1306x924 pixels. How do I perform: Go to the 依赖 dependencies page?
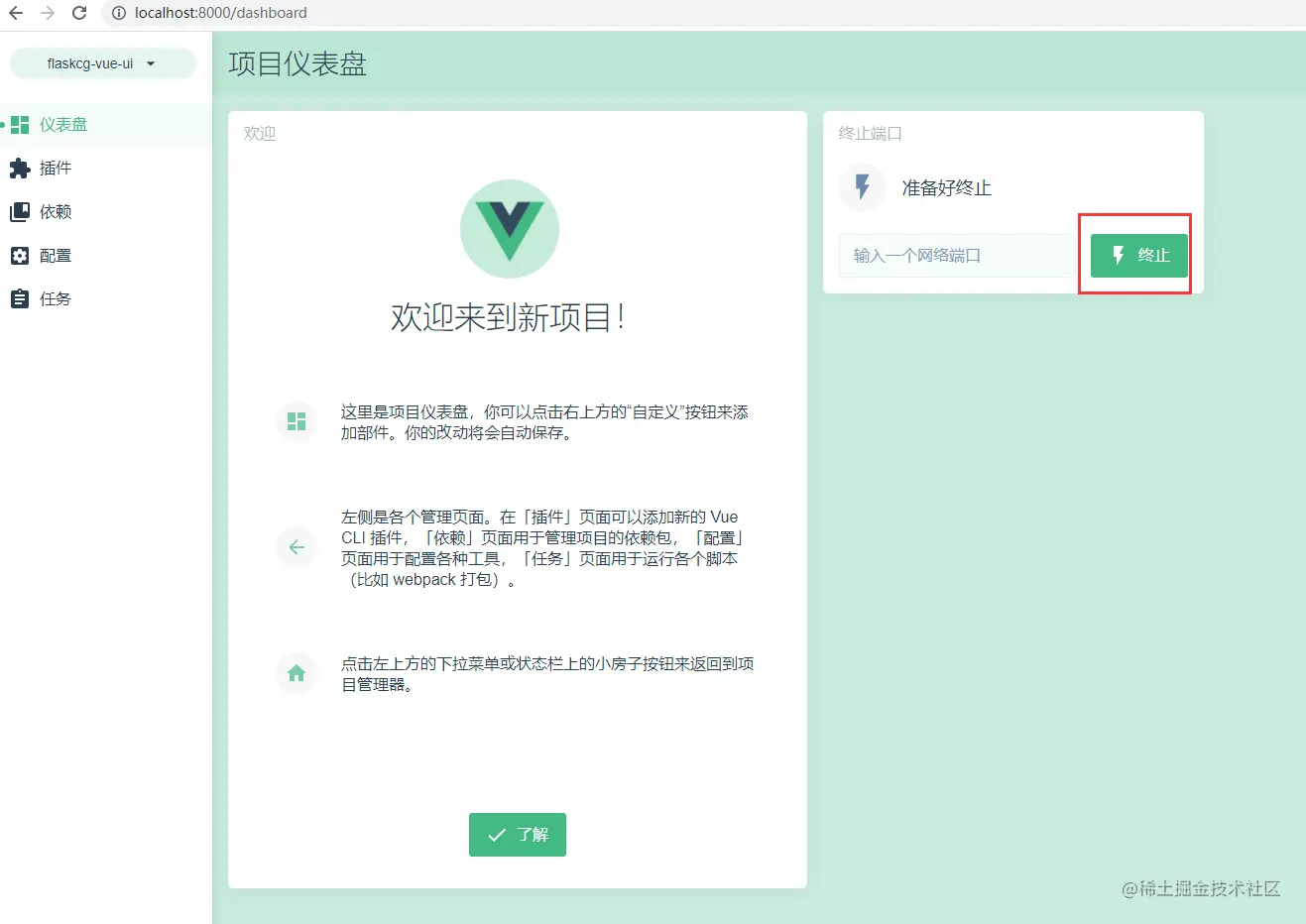(x=106, y=212)
